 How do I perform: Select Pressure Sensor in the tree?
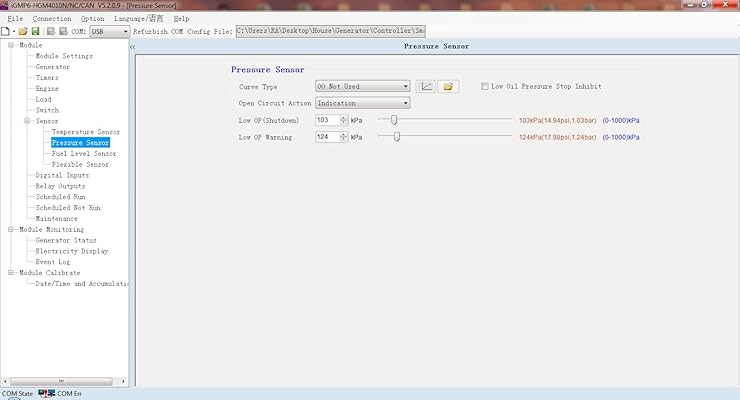80,143
